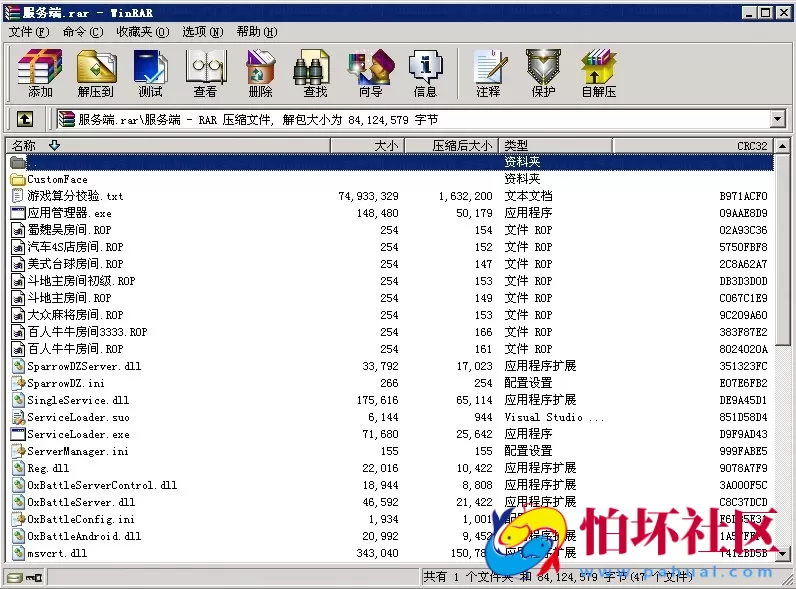Select the file 百人牛牛房间.ROP

75,349
